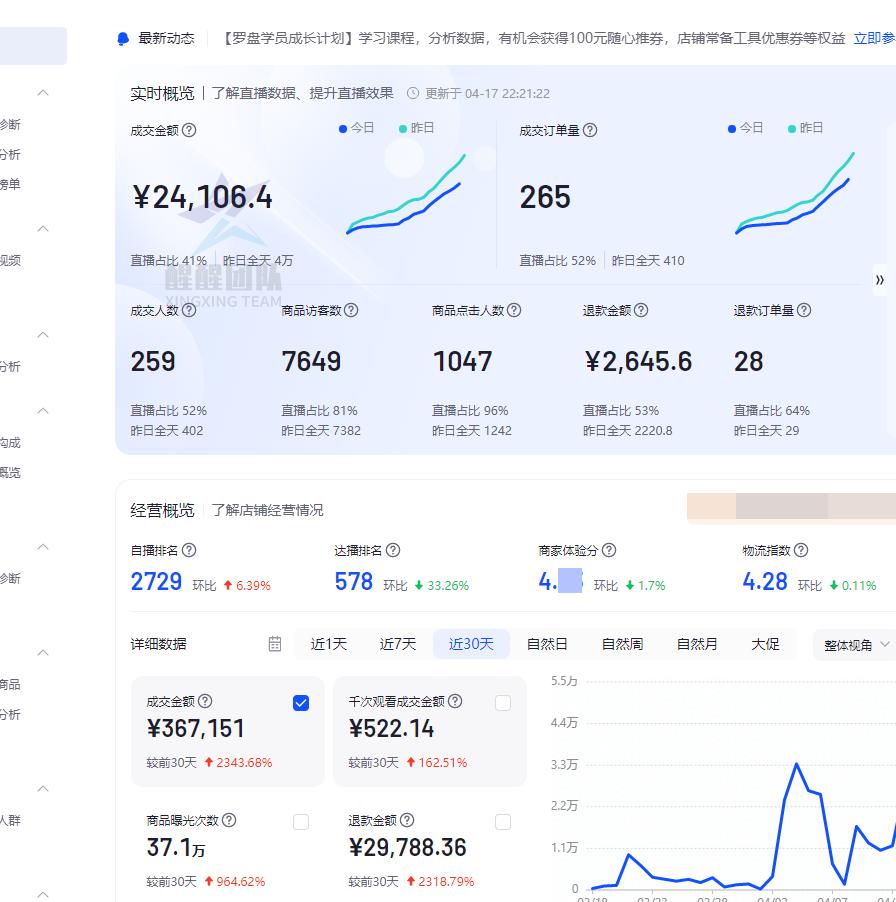
Task: Click the 最新动态 bell icon
Action: [122, 39]
